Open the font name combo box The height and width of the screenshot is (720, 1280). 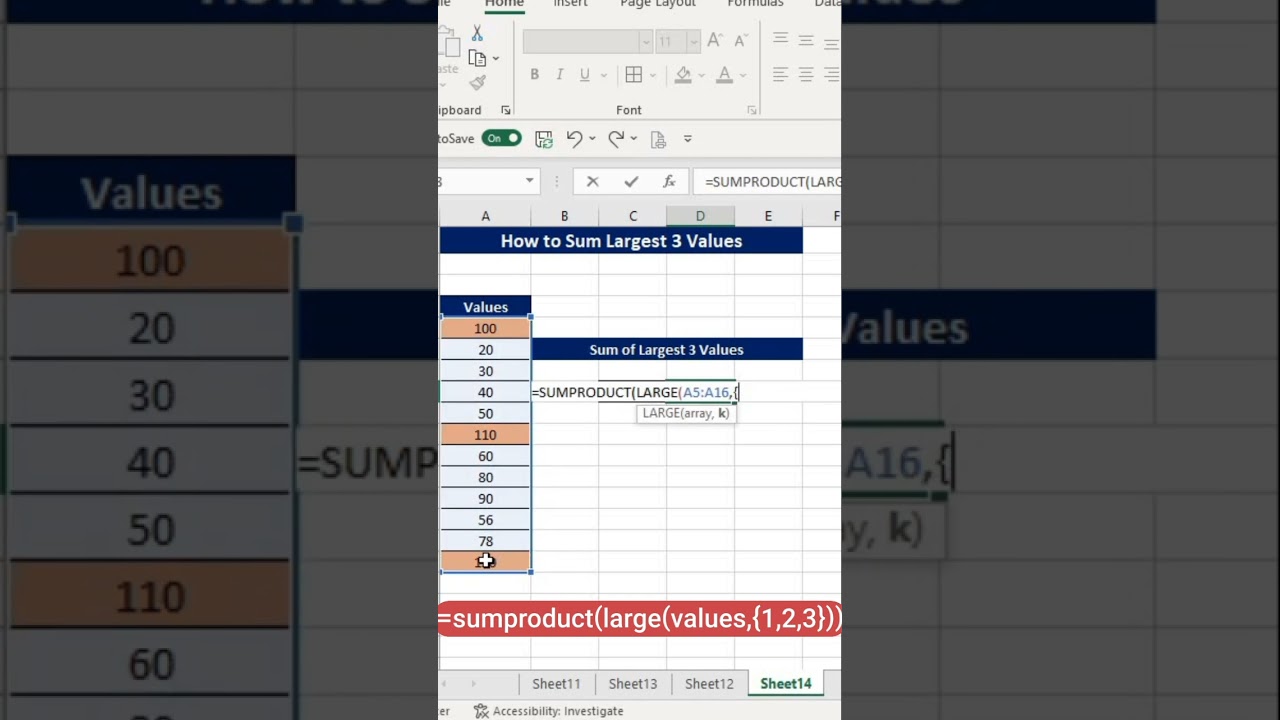[587, 41]
